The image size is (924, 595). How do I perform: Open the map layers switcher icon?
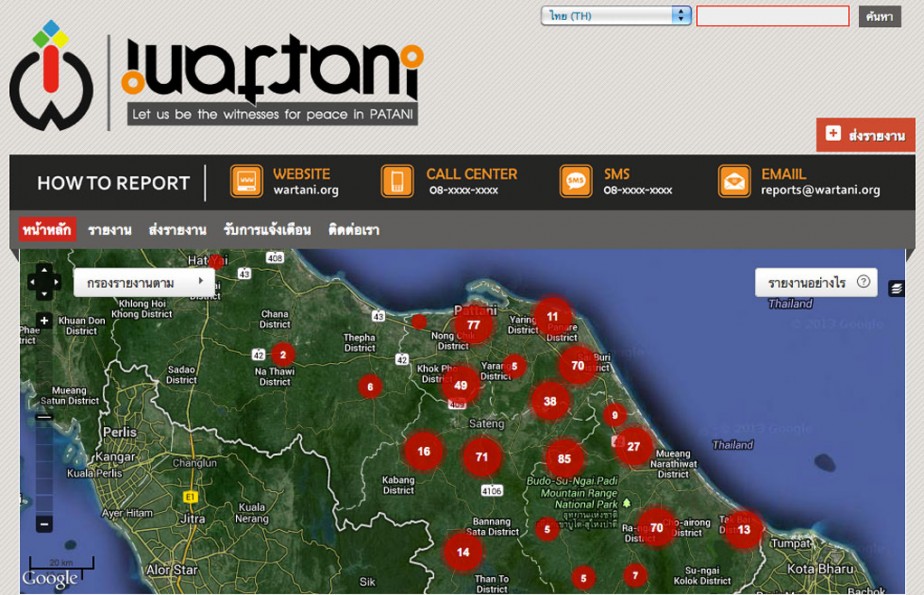pos(896,288)
